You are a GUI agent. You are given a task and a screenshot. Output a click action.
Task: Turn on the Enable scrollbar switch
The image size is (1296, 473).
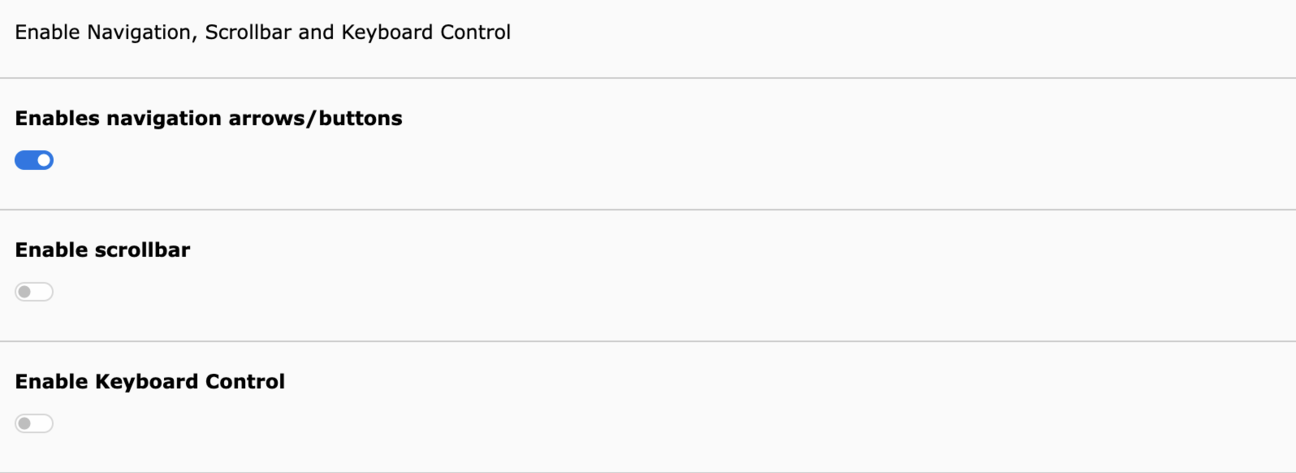coord(34,292)
